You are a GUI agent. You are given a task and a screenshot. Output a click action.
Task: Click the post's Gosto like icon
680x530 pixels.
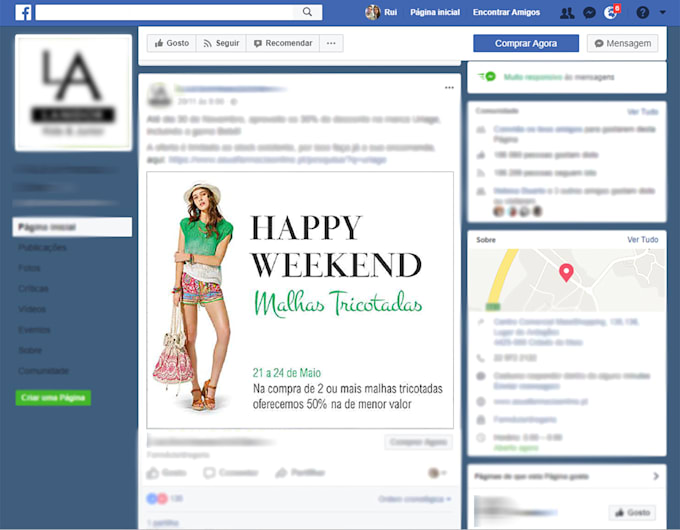coord(153,473)
